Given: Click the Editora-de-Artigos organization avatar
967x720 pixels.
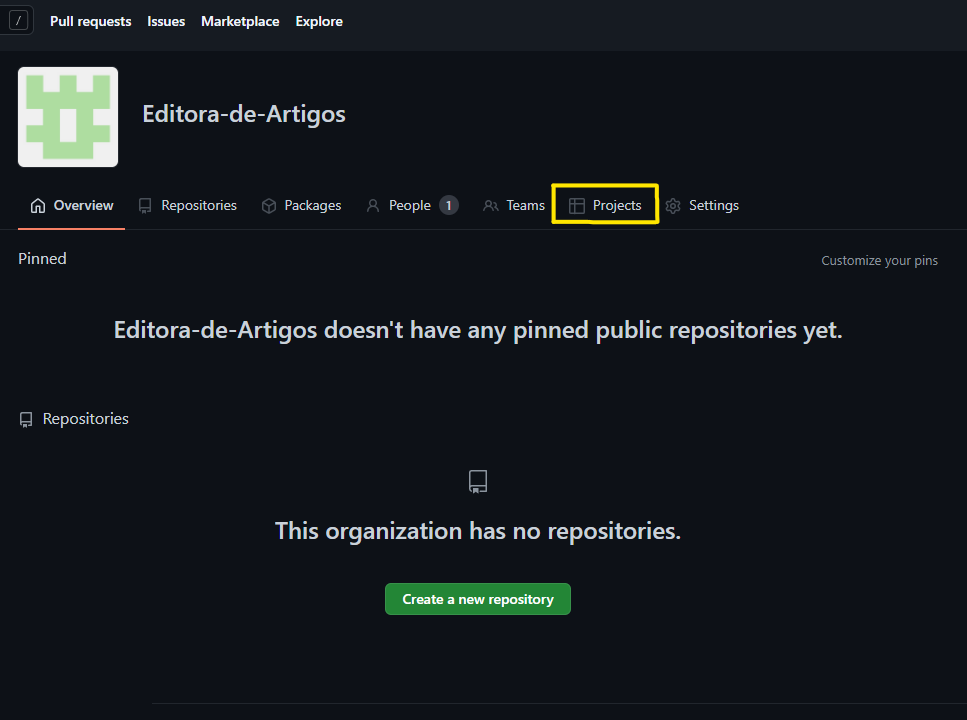Looking at the screenshot, I should point(68,117).
